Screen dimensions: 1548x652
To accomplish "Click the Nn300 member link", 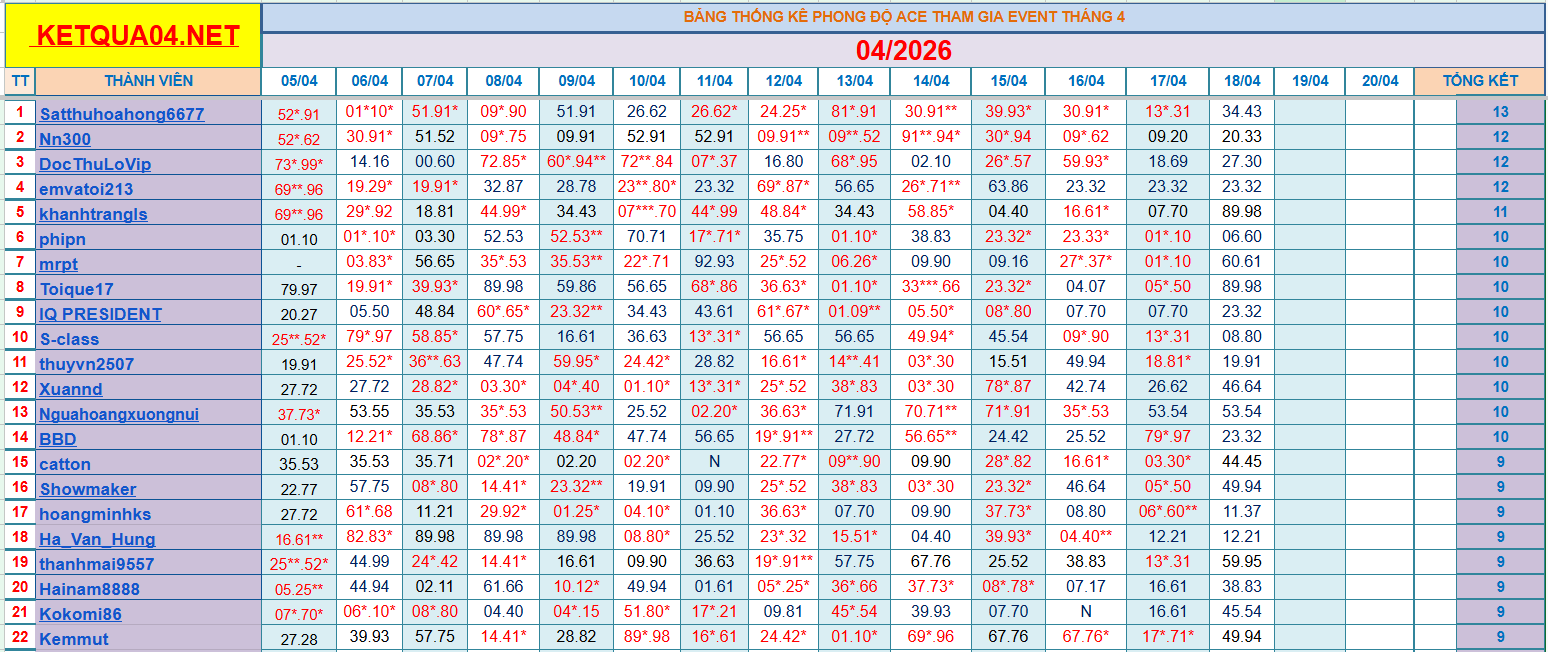I will coord(65,139).
